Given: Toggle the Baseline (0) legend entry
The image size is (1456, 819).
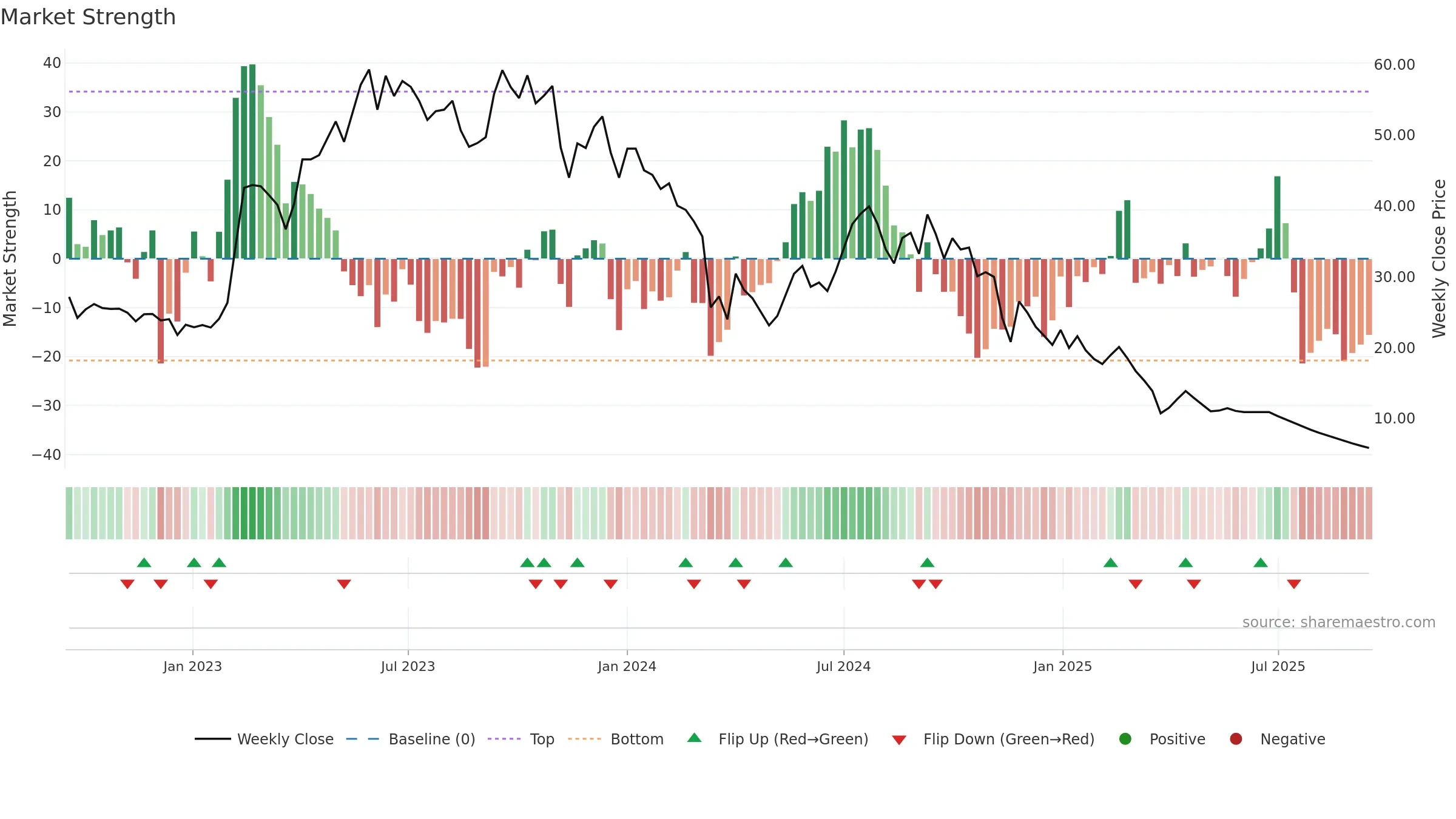Looking at the screenshot, I should click(411, 739).
